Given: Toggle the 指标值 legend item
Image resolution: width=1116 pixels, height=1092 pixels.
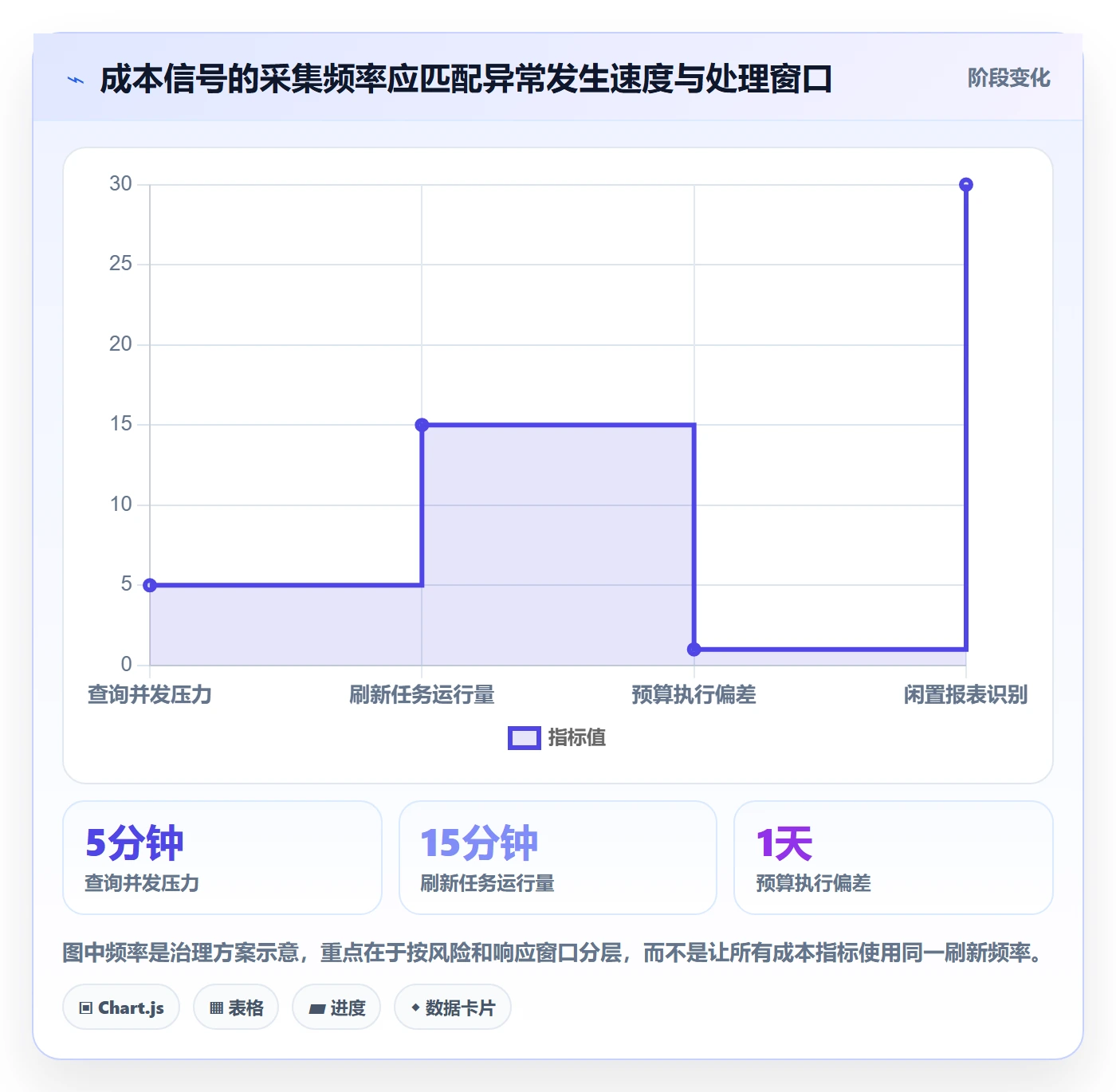Looking at the screenshot, I should [x=557, y=737].
